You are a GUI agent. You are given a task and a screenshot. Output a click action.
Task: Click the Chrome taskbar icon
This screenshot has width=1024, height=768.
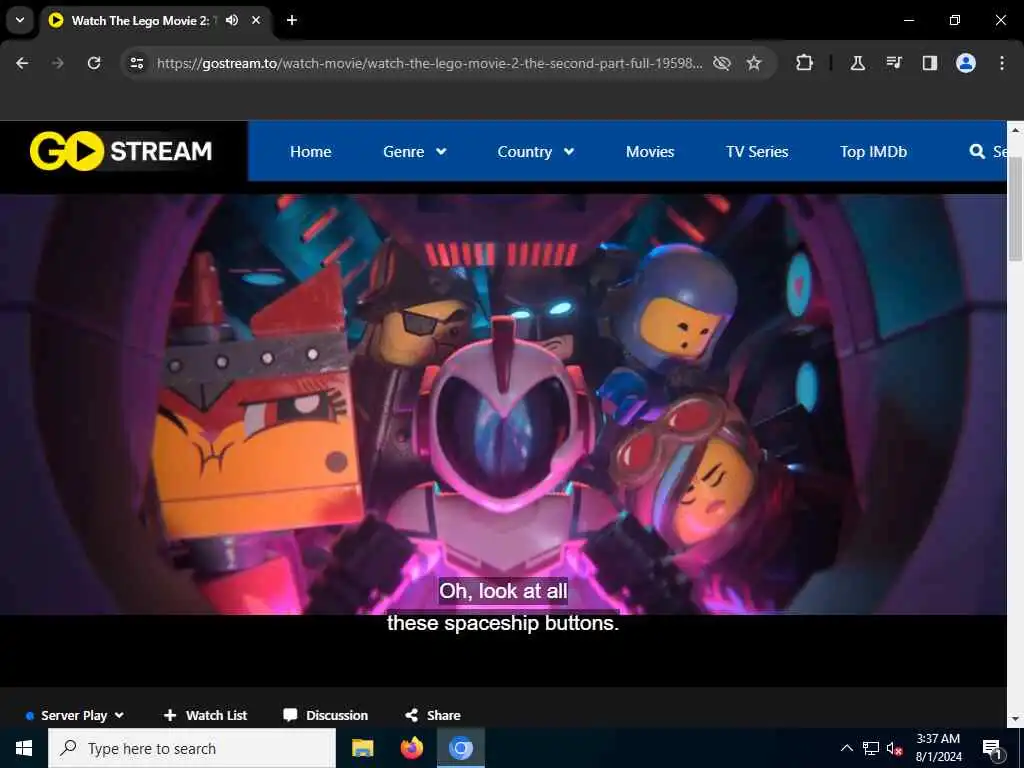coord(460,748)
